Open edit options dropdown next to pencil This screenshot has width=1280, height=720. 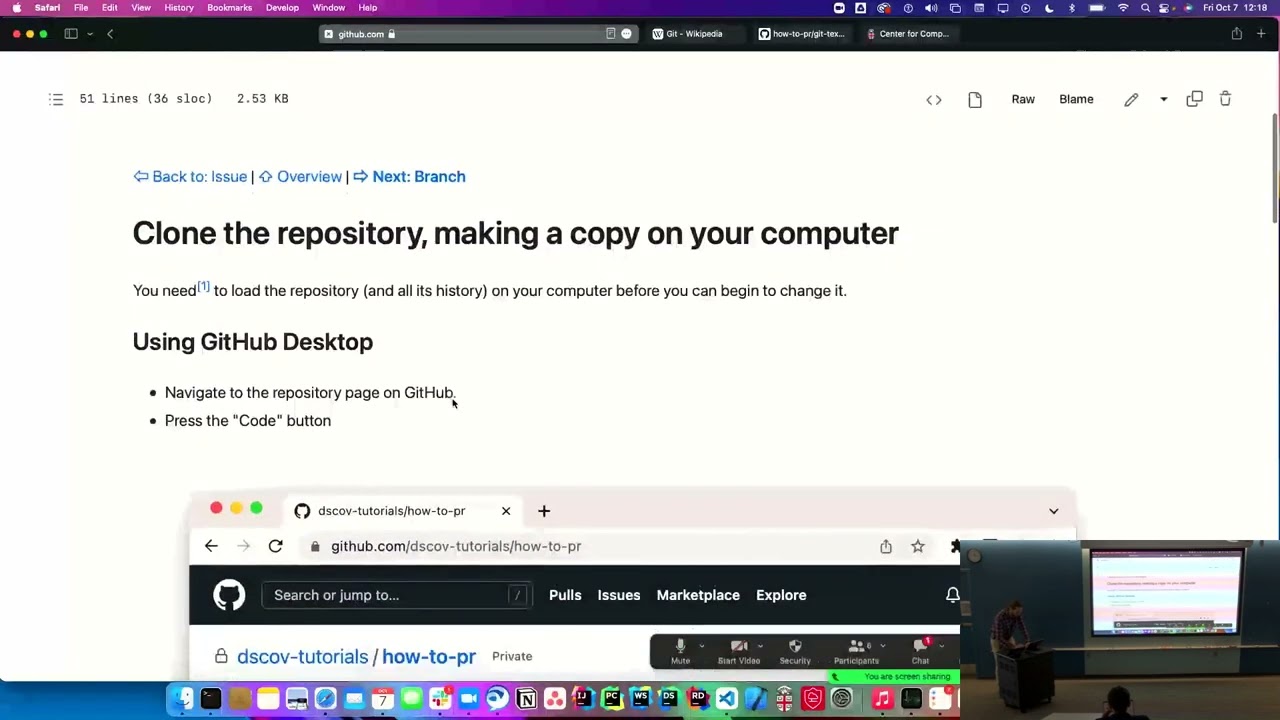click(1163, 99)
